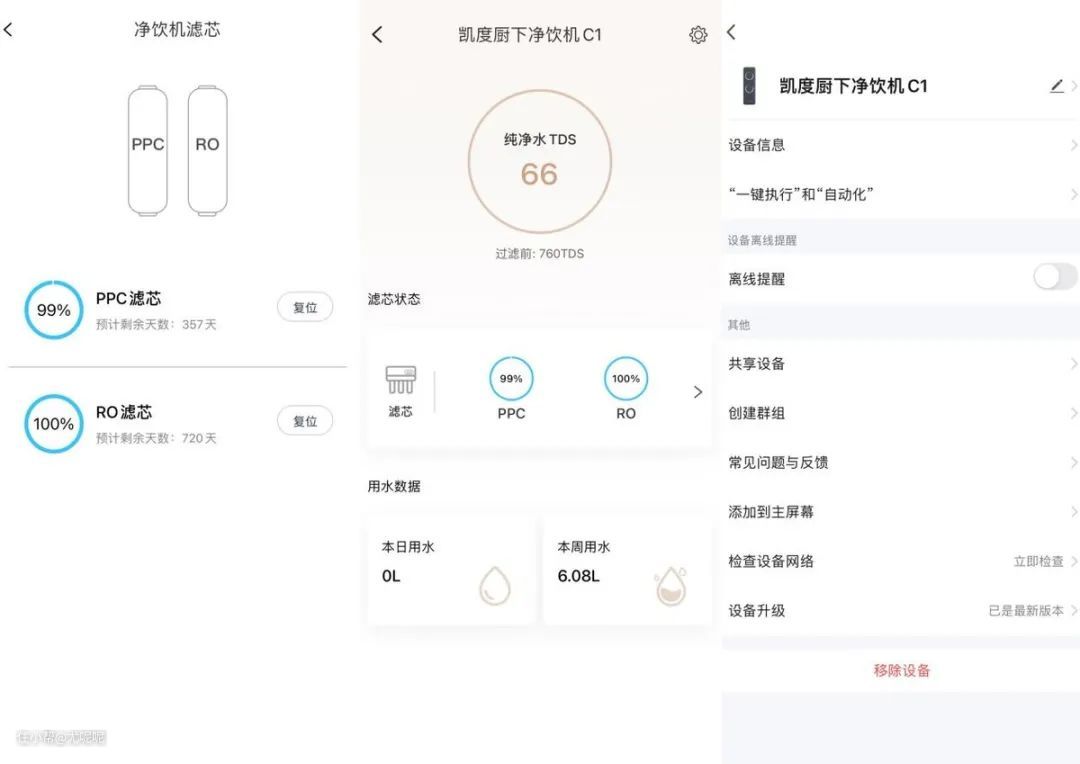
Task: Open 常见问题与反馈
Action: coord(901,462)
